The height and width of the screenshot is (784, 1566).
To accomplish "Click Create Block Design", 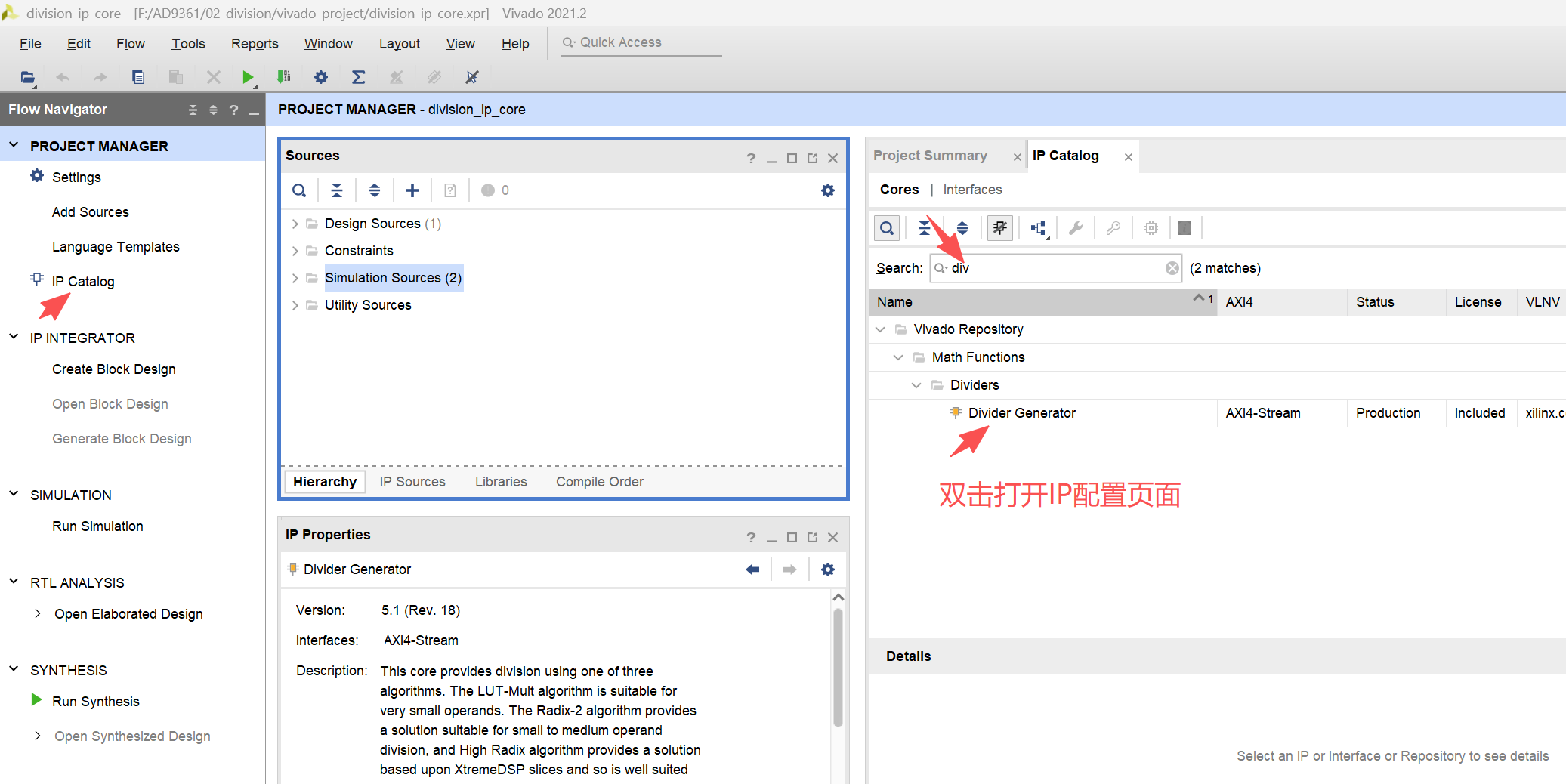I will 114,369.
